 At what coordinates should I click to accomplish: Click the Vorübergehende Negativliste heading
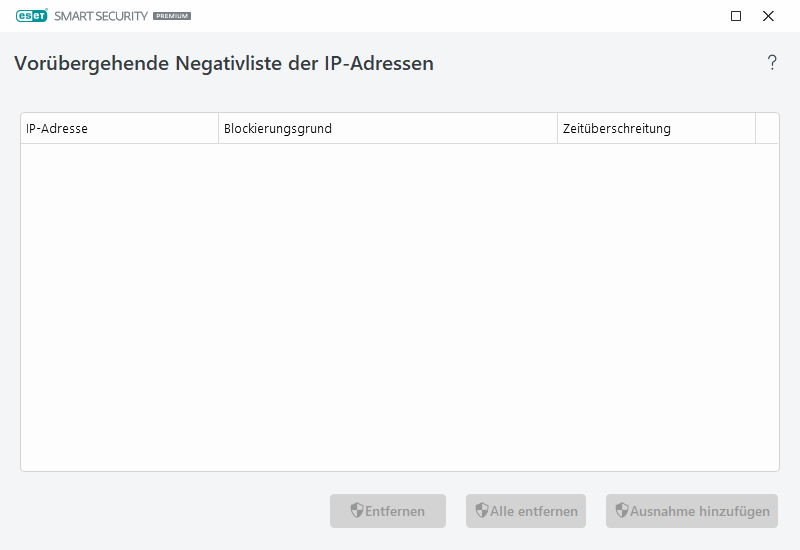224,63
